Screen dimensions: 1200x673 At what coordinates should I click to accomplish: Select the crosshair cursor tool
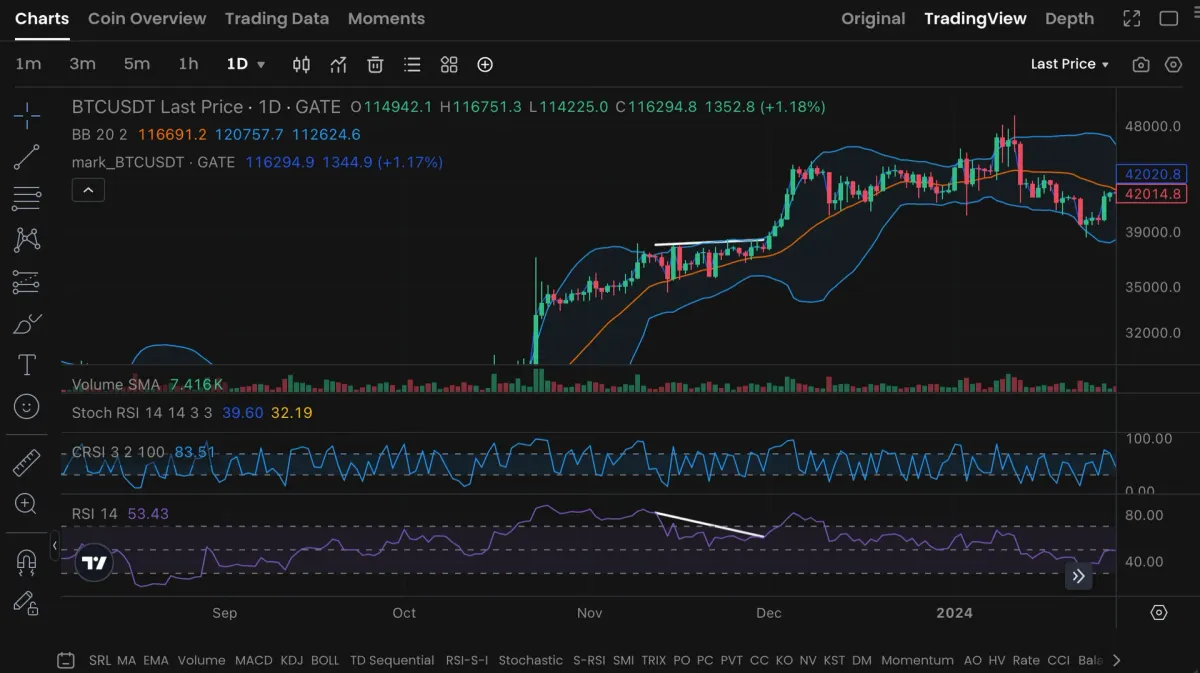tap(27, 114)
